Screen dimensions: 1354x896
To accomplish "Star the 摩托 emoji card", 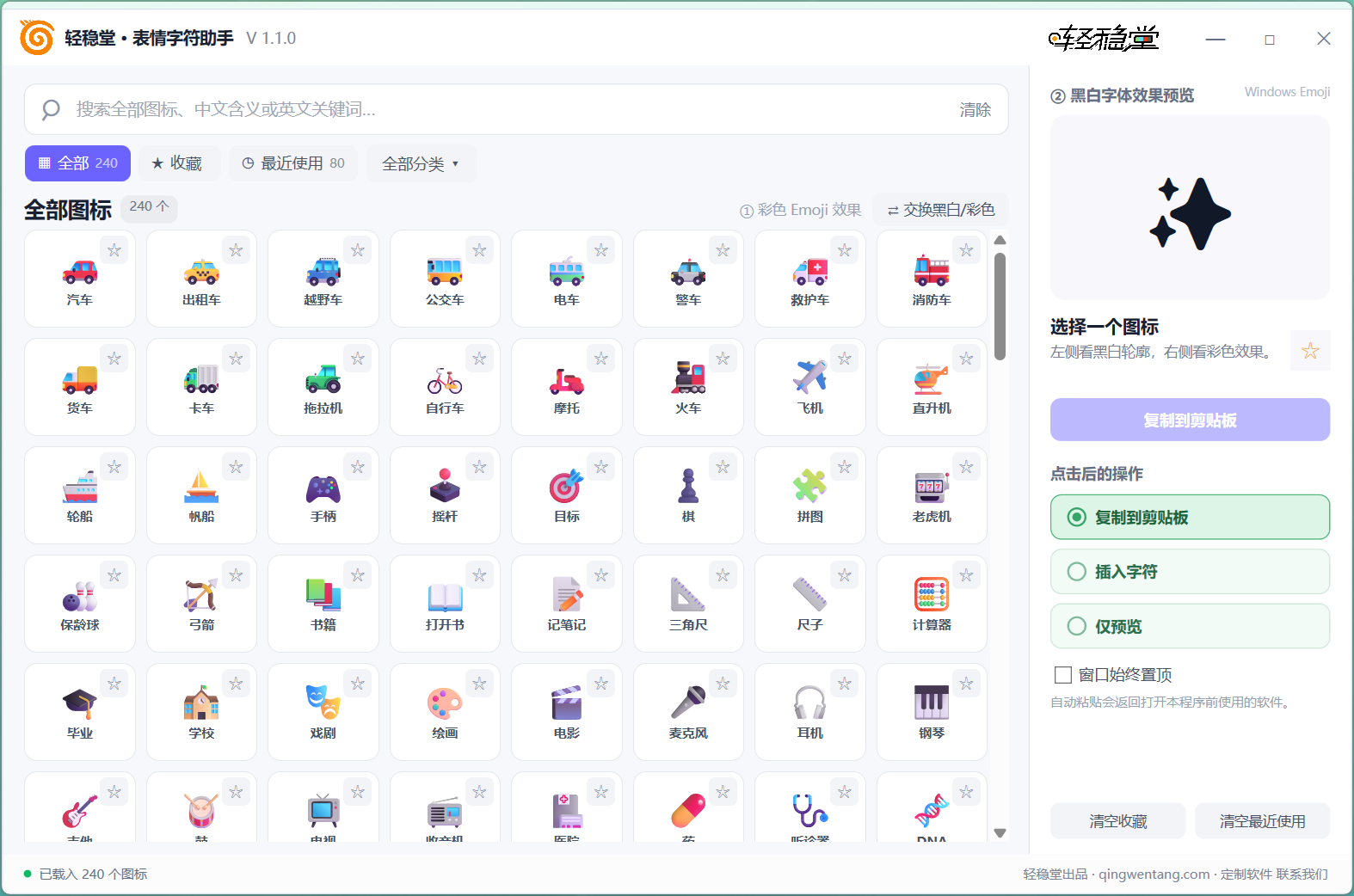I will pyautogui.click(x=601, y=359).
